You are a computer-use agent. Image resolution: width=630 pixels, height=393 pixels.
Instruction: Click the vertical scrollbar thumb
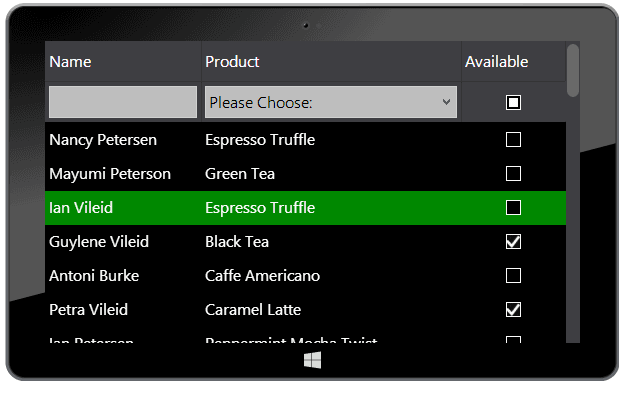[573, 70]
